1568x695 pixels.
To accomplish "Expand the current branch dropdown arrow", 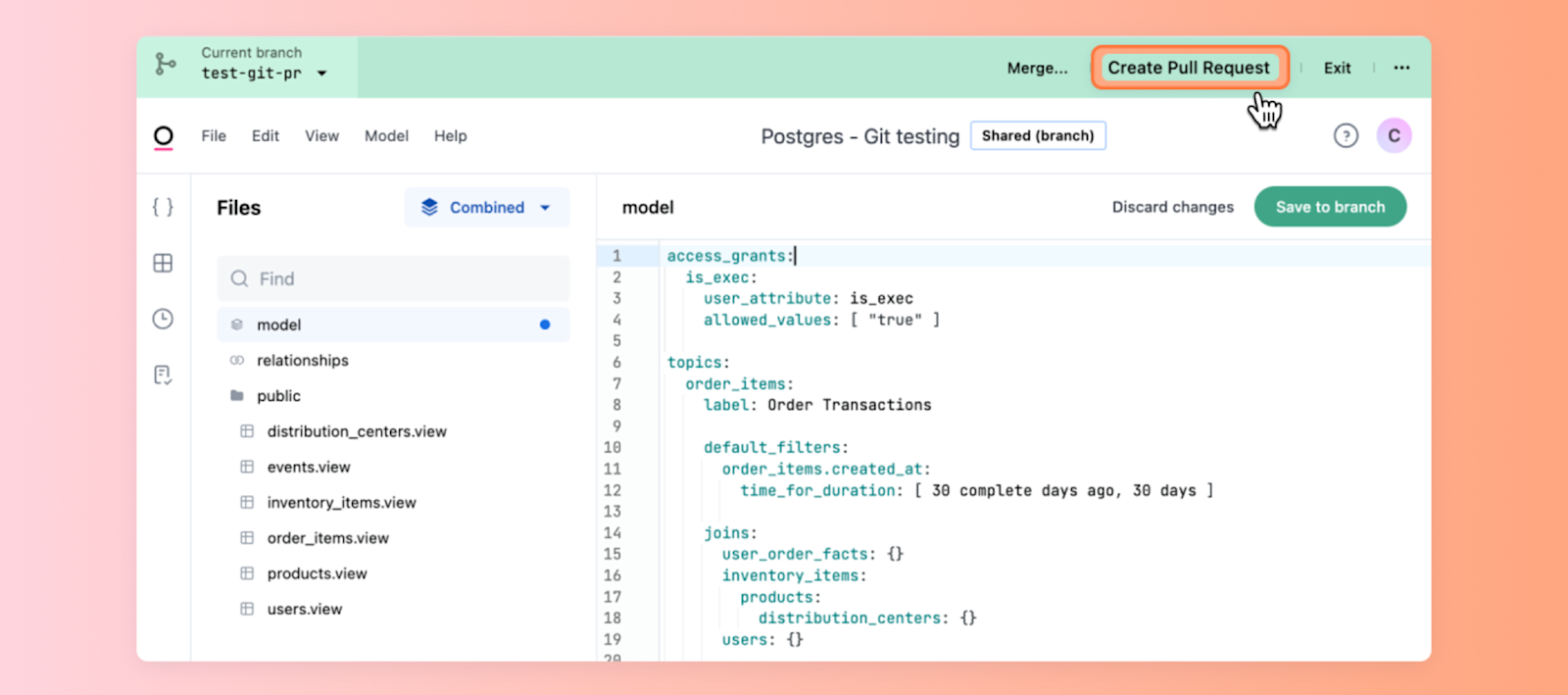I will (x=321, y=74).
